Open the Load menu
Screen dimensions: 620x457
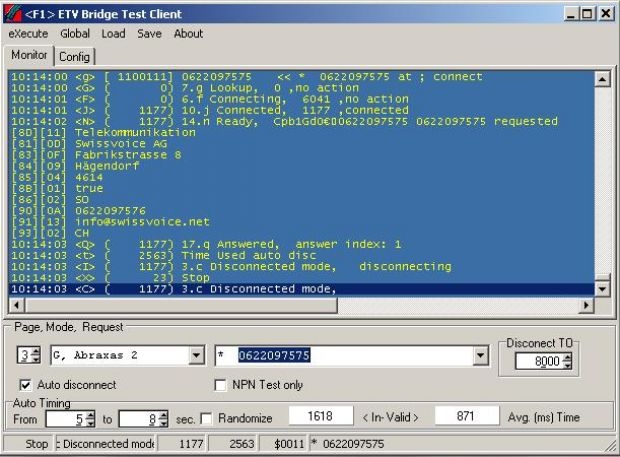(113, 34)
